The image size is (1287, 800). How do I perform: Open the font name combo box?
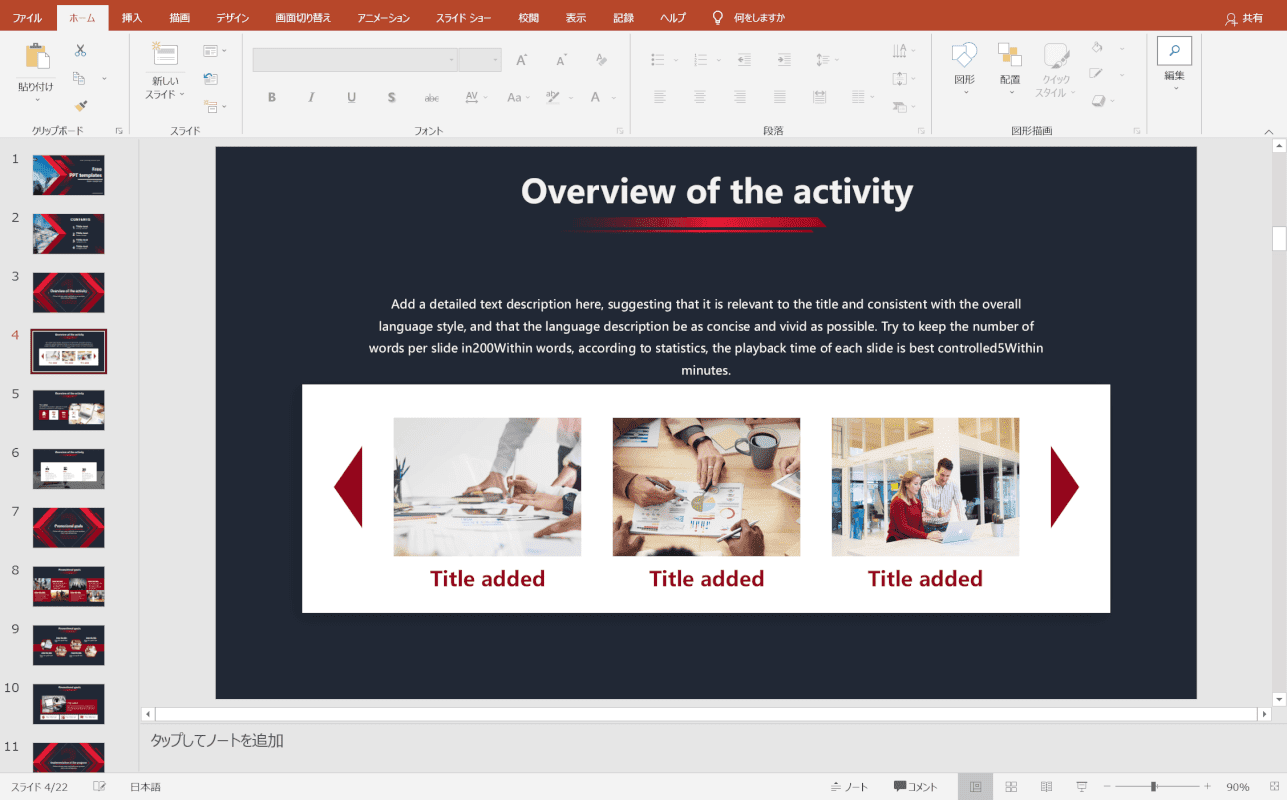(x=355, y=60)
